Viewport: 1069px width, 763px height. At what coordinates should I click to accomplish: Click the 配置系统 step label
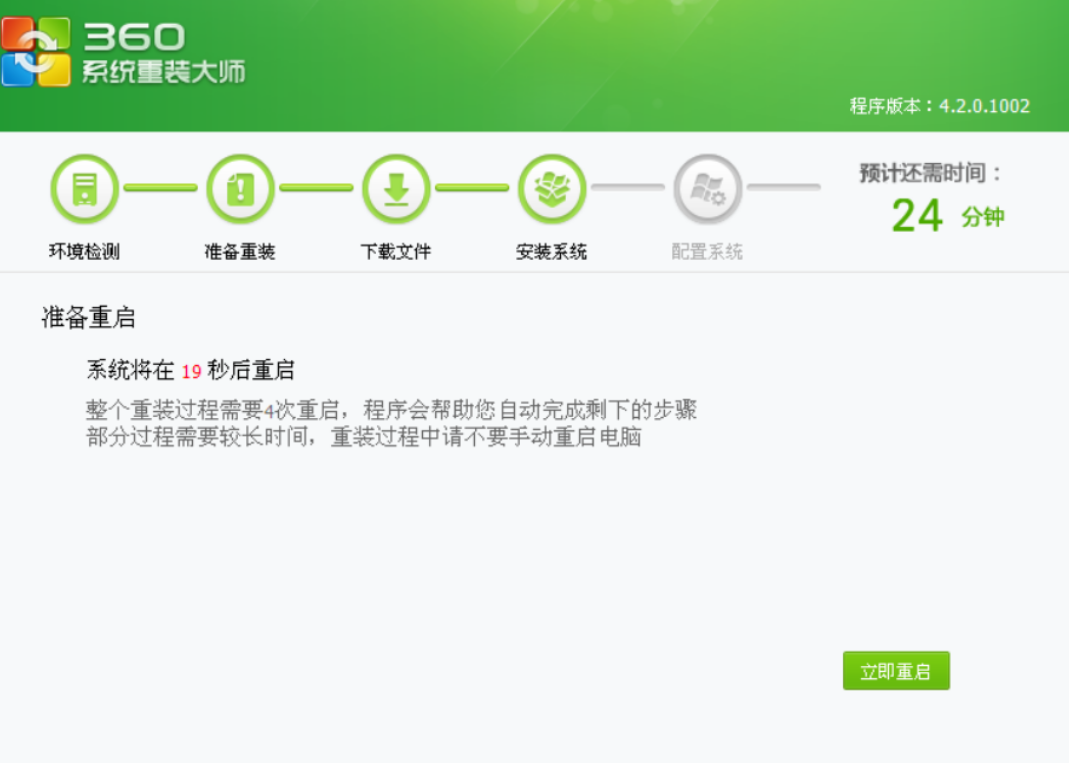pos(707,252)
